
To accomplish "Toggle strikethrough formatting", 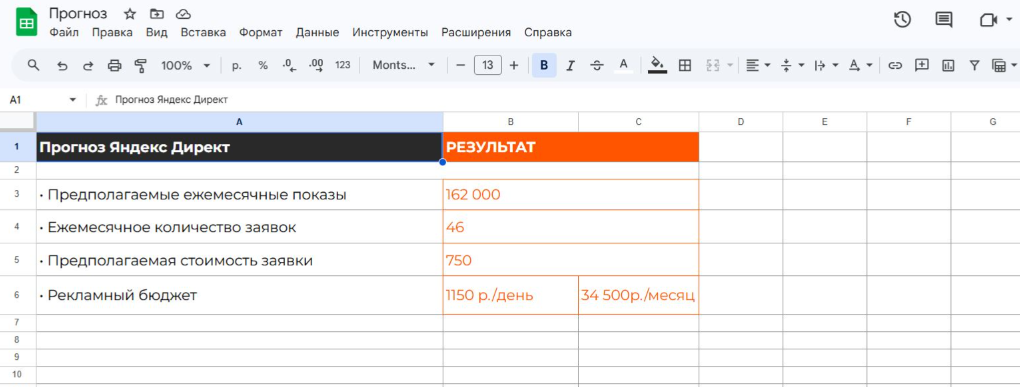I will point(597,65).
